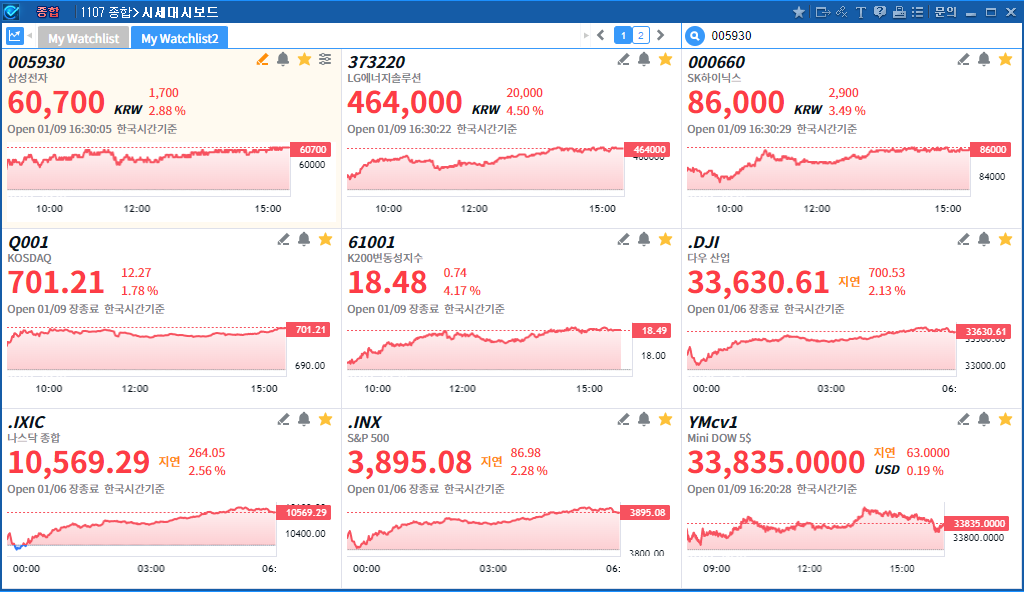The width and height of the screenshot is (1024, 592).
Task: Click the edit pencil on 373220 tile
Action: [x=623, y=60]
